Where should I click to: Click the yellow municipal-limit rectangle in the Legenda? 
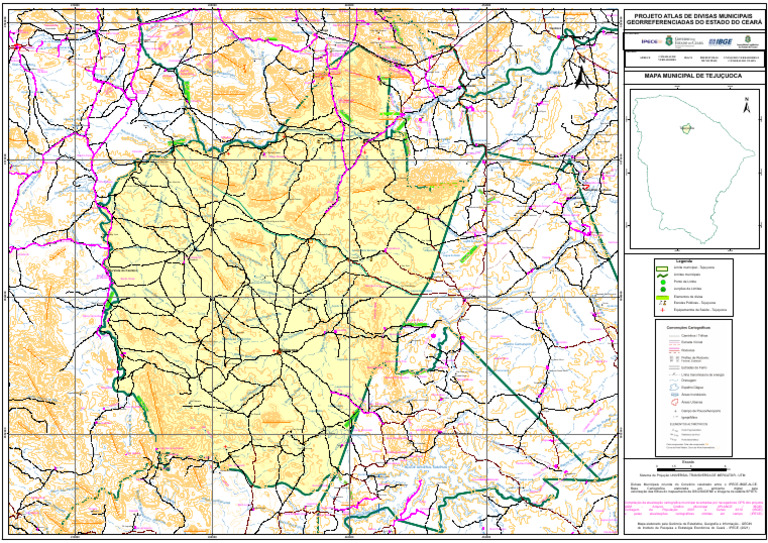662,269
